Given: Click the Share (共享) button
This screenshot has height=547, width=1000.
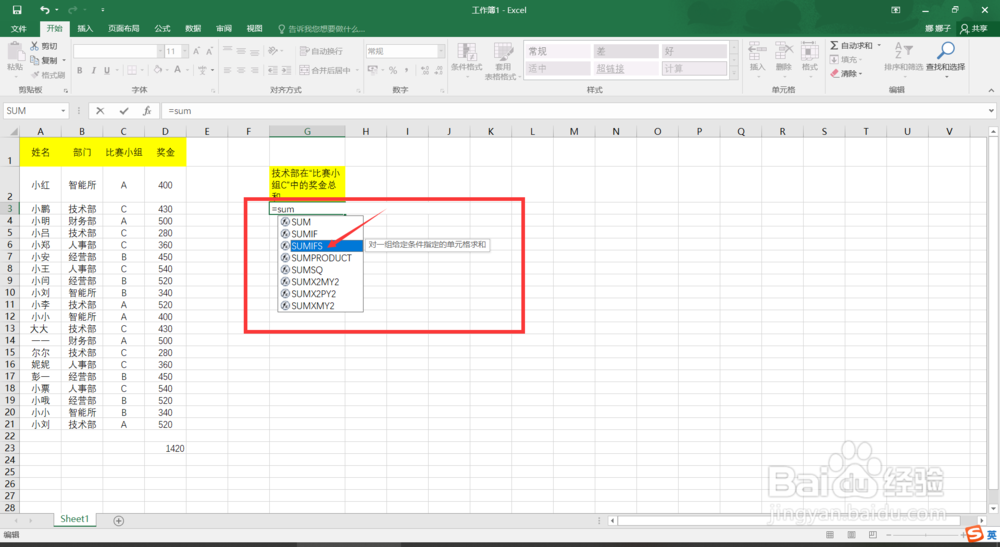Looking at the screenshot, I should click(974, 28).
